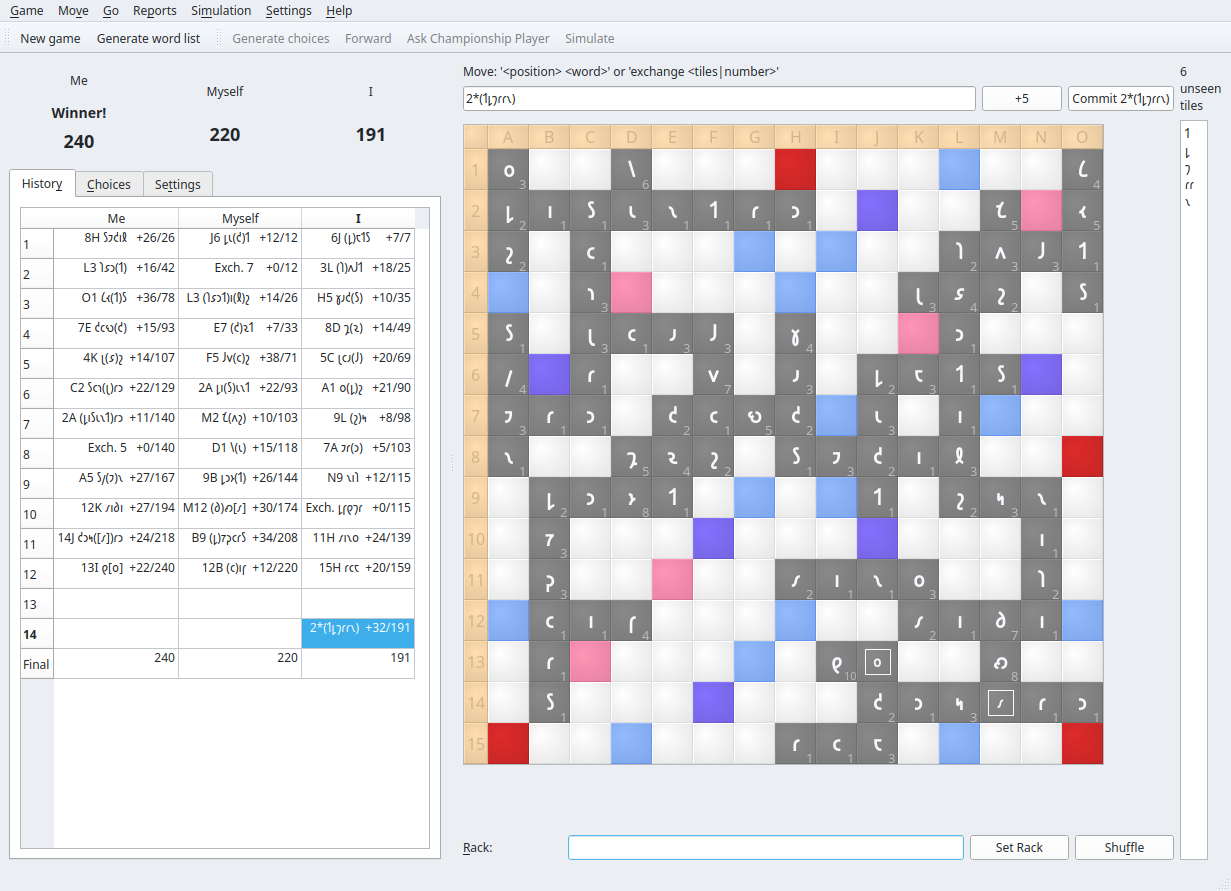The image size is (1231, 891).
Task: Click the Forward toolbar item
Action: [x=368, y=39]
